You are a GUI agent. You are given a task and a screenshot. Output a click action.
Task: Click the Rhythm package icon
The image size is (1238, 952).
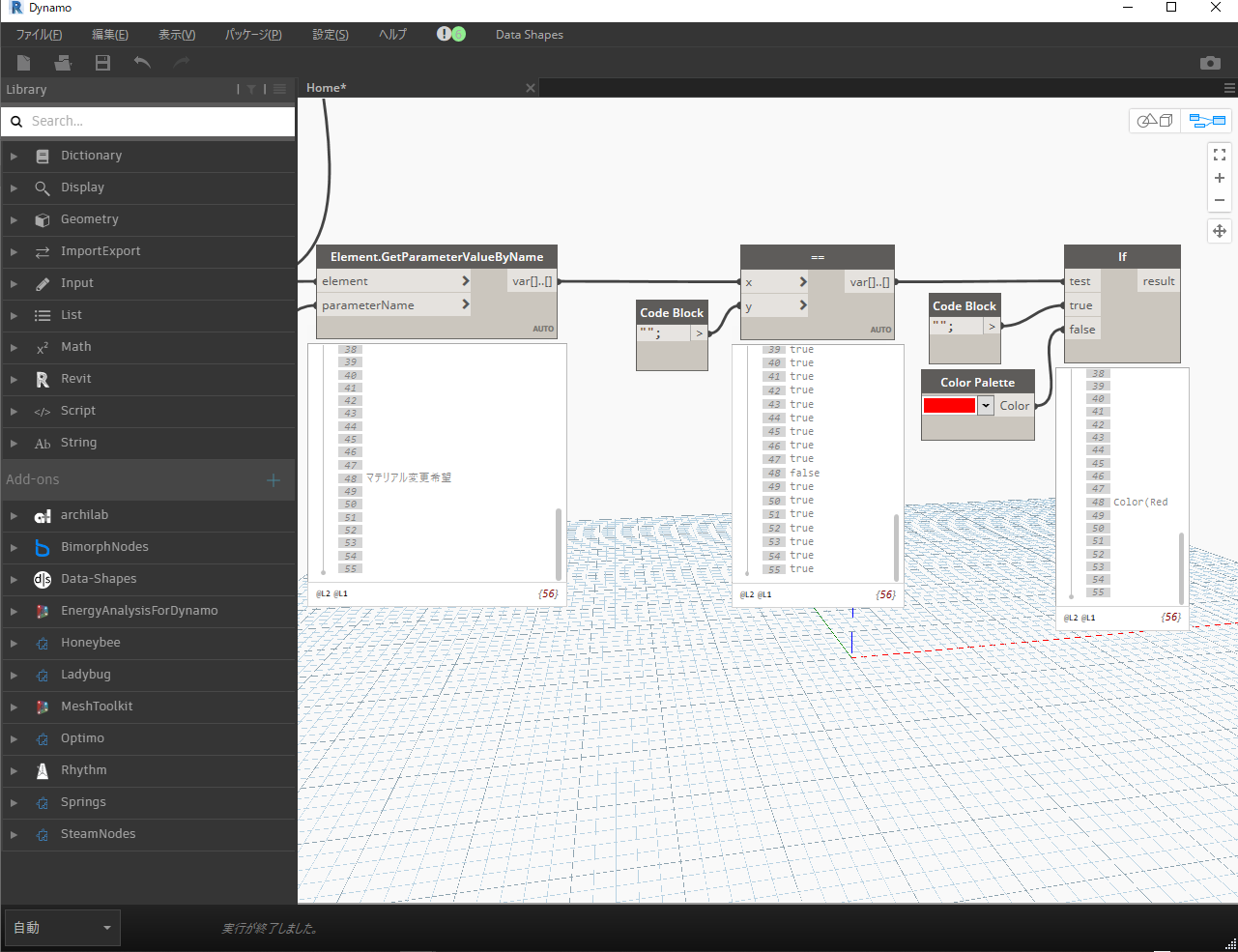(x=43, y=771)
